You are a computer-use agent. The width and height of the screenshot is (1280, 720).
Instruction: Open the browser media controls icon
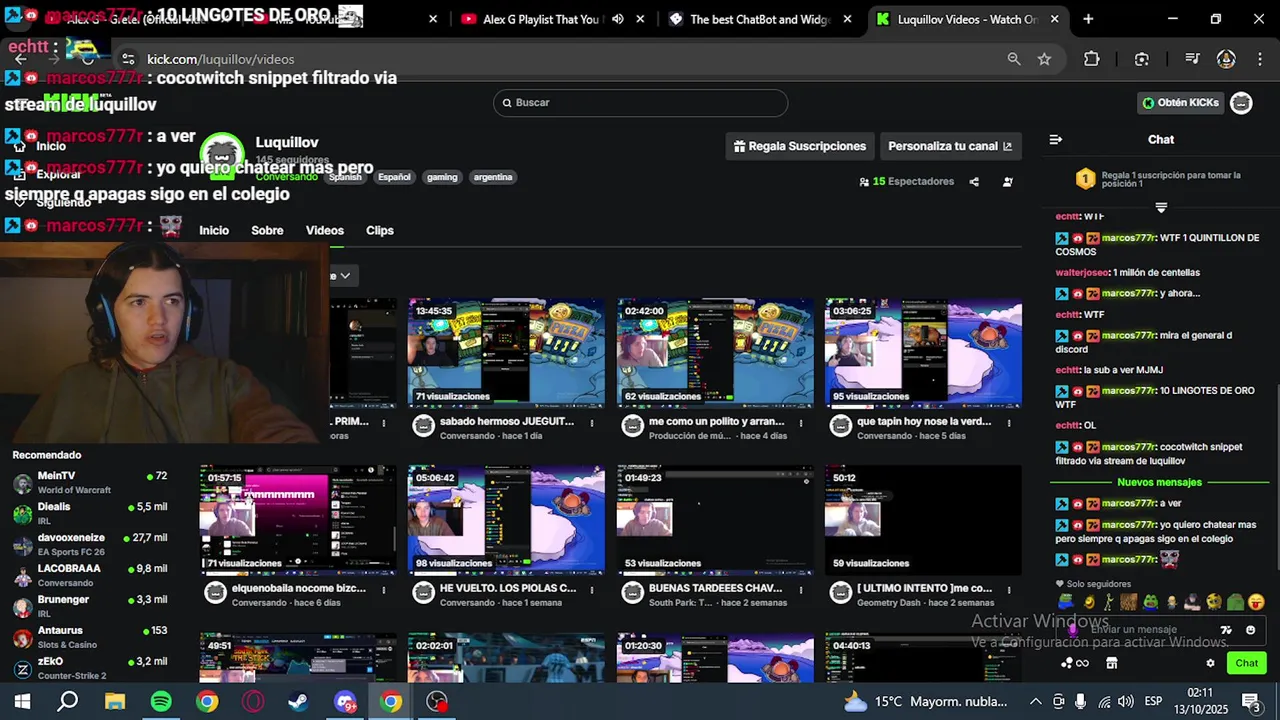coord(1192,59)
